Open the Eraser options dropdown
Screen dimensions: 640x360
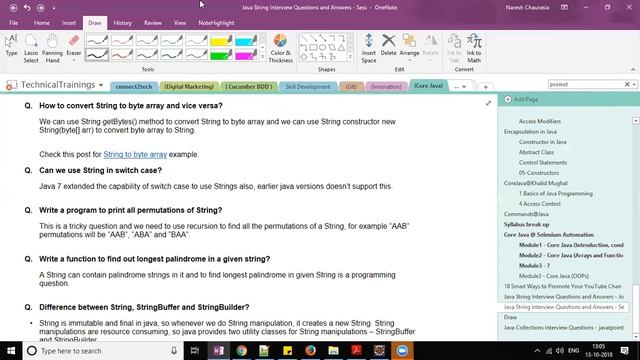point(74,60)
